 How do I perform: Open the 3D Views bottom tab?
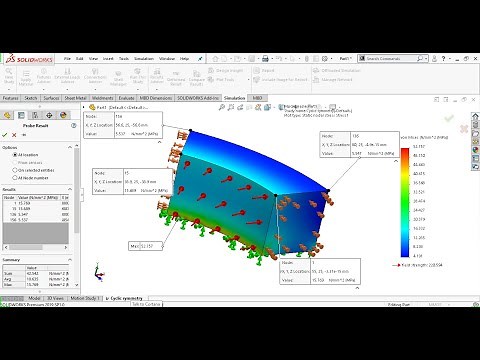tap(55, 298)
